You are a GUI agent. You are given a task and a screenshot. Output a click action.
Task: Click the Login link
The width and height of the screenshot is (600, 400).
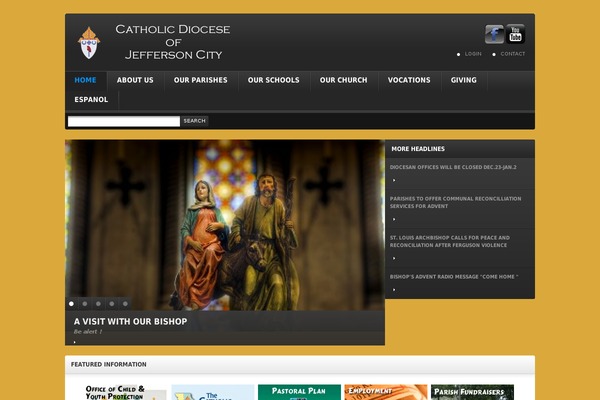point(473,54)
